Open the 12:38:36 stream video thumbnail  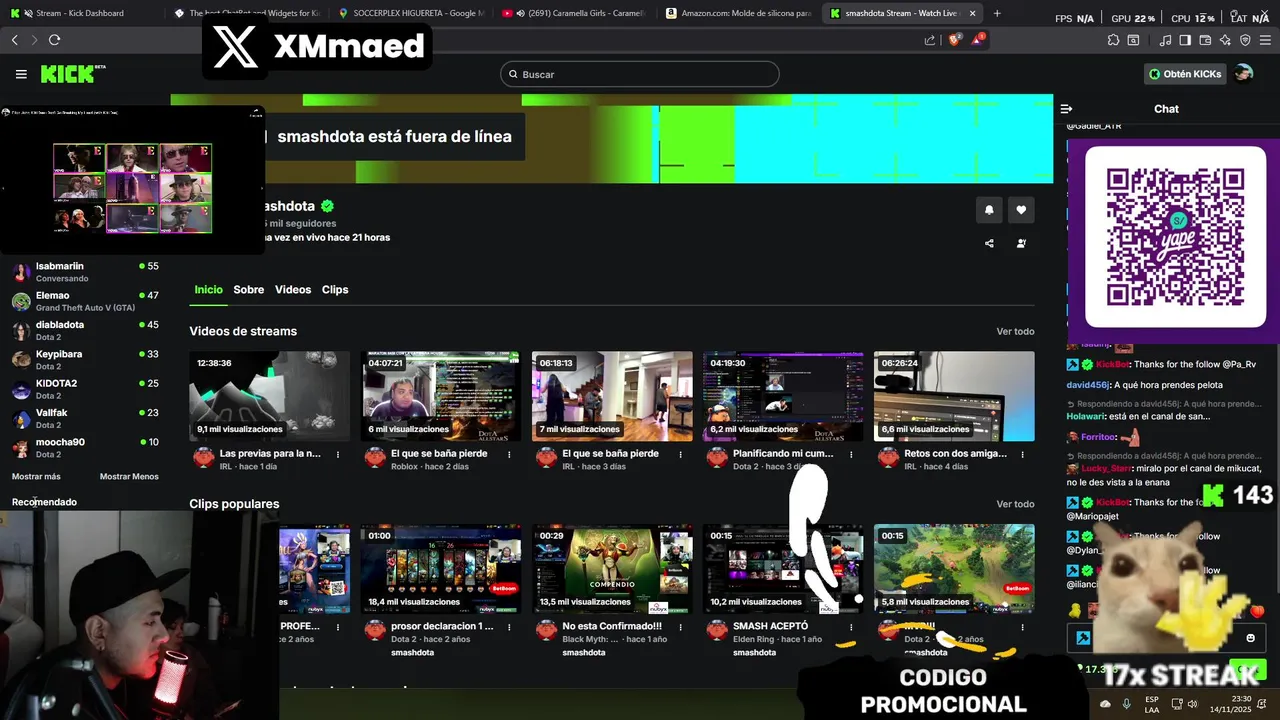tap(270, 396)
